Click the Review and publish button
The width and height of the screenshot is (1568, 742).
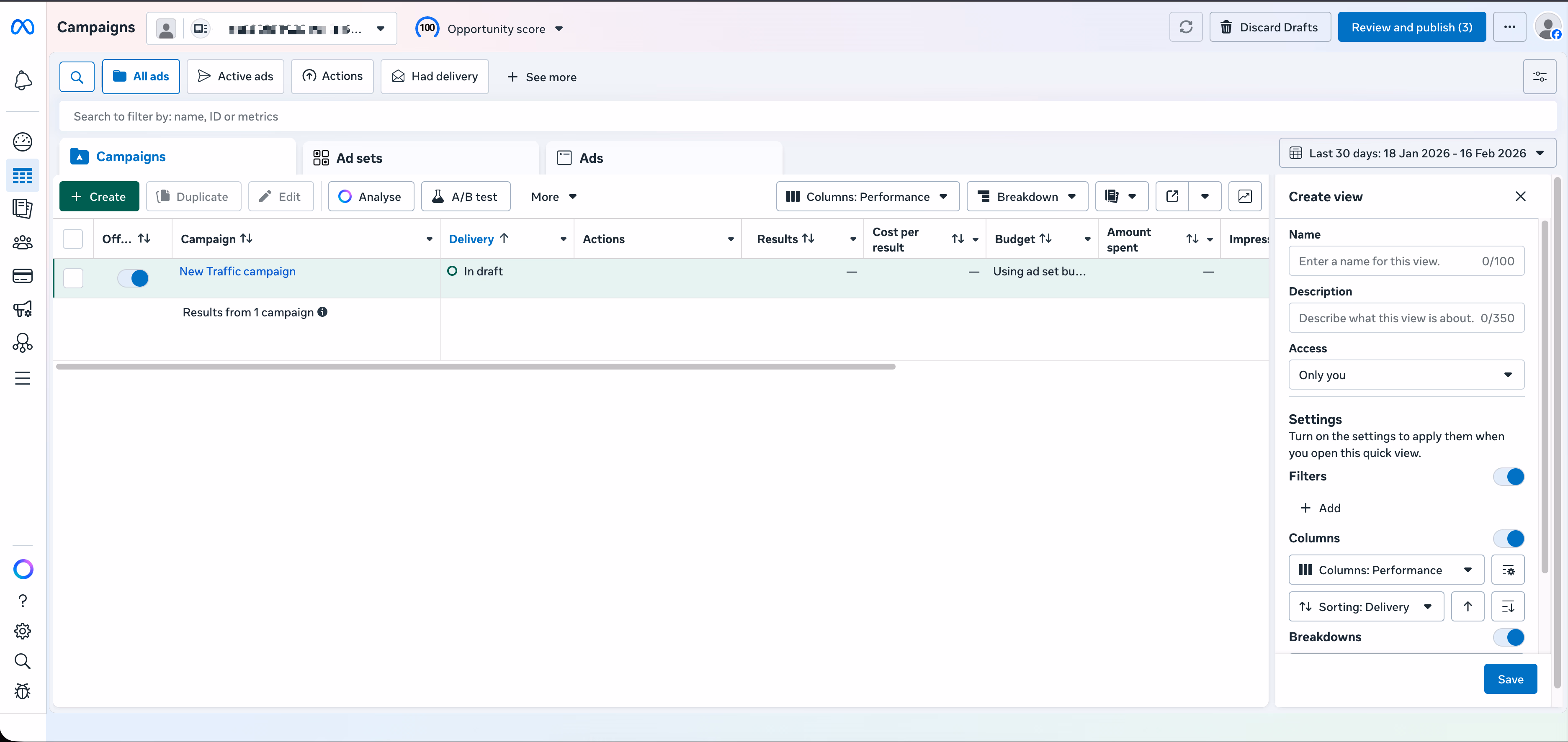tap(1411, 27)
